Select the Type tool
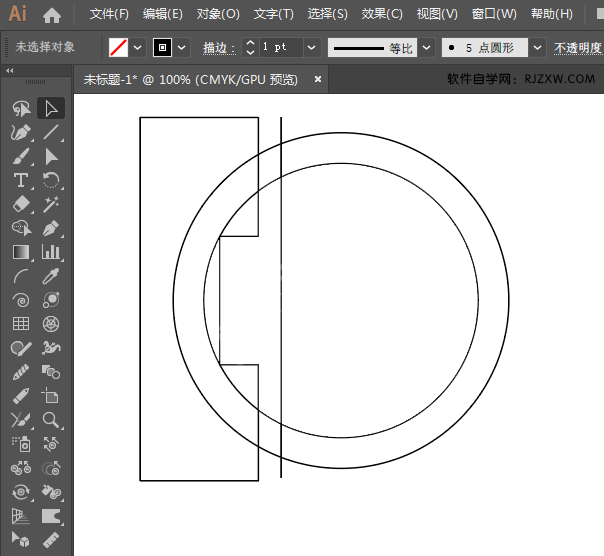Screen dimensions: 604x556 (21, 180)
